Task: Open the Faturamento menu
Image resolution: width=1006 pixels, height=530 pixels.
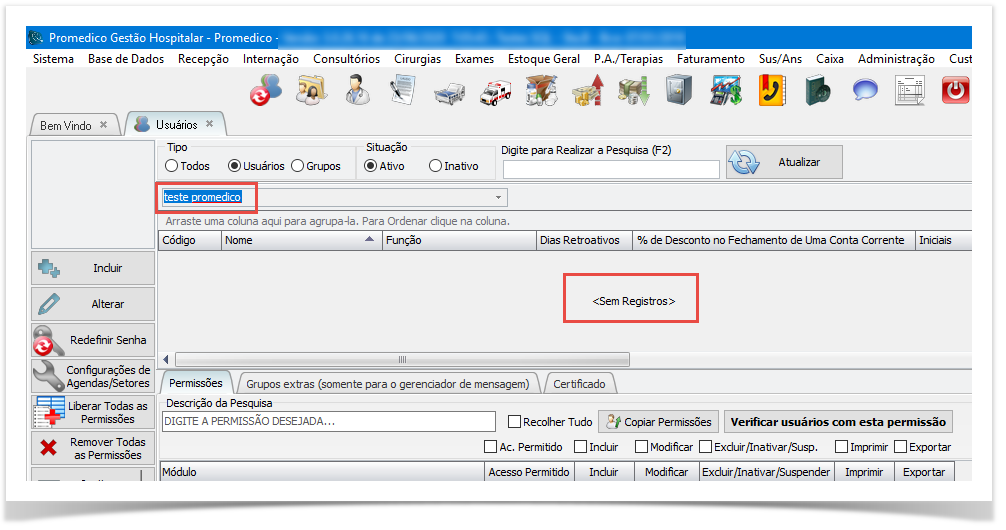Action: pyautogui.click(x=710, y=59)
